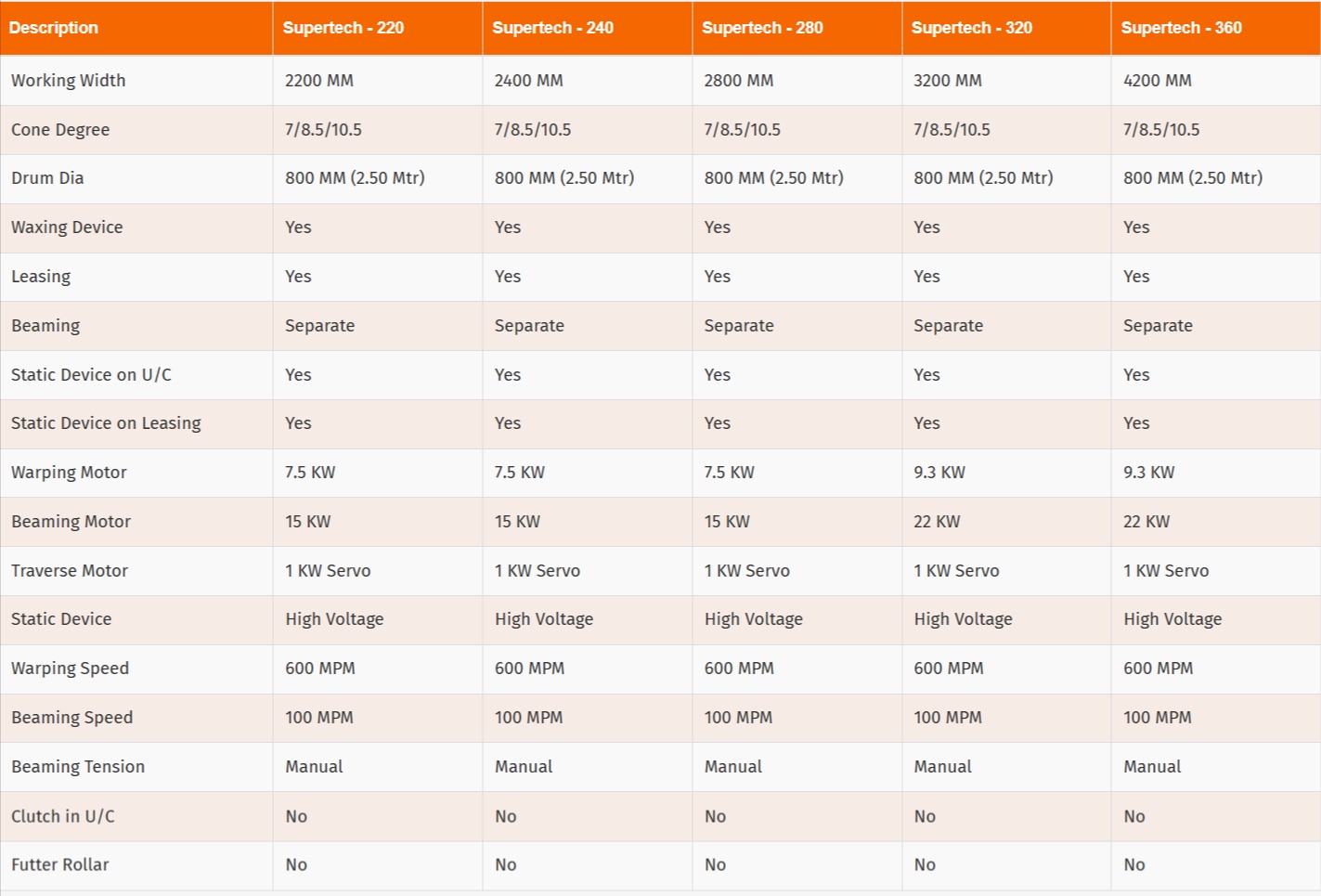Click the Warping Speed row label

pyautogui.click(x=70, y=669)
